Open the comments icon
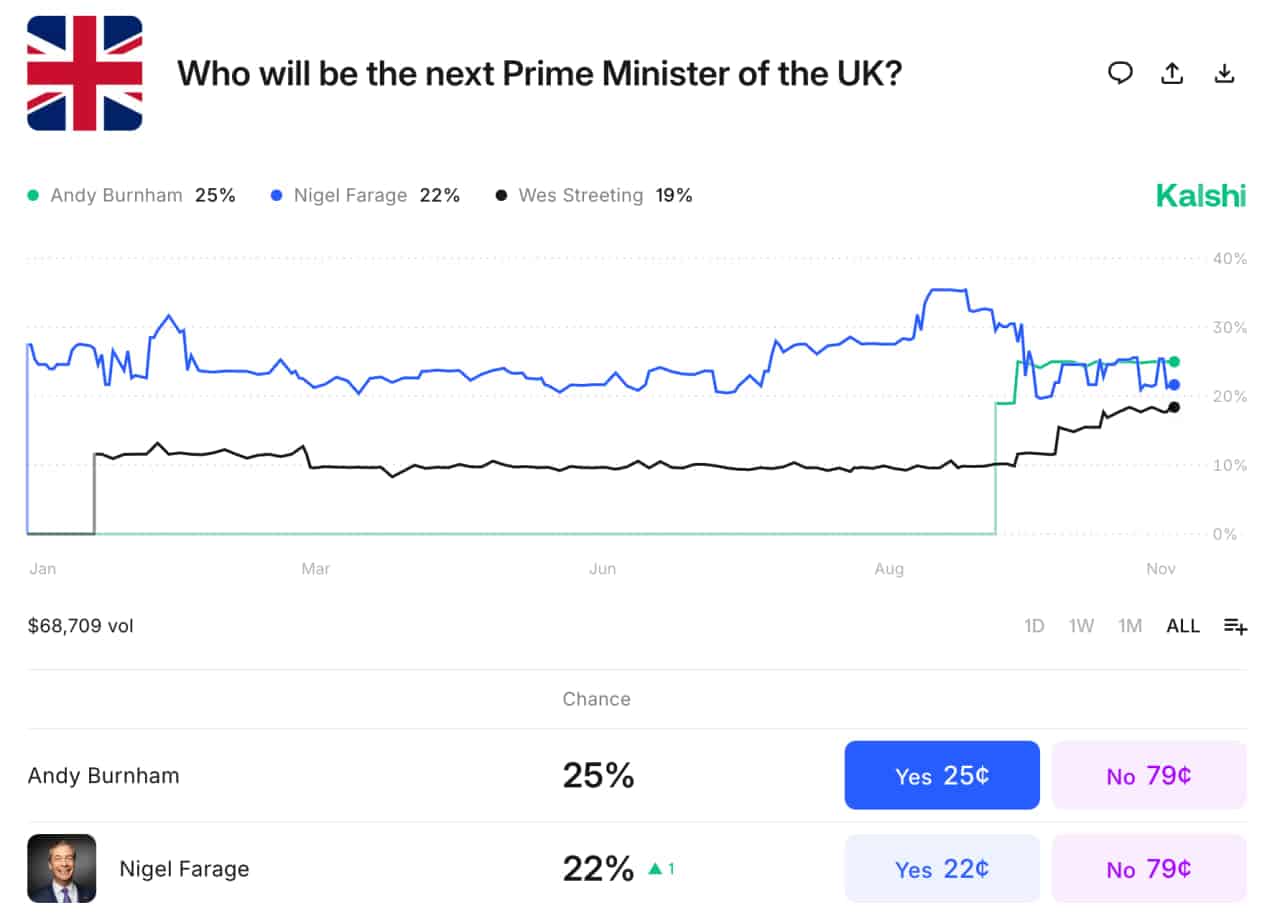 click(x=1121, y=73)
